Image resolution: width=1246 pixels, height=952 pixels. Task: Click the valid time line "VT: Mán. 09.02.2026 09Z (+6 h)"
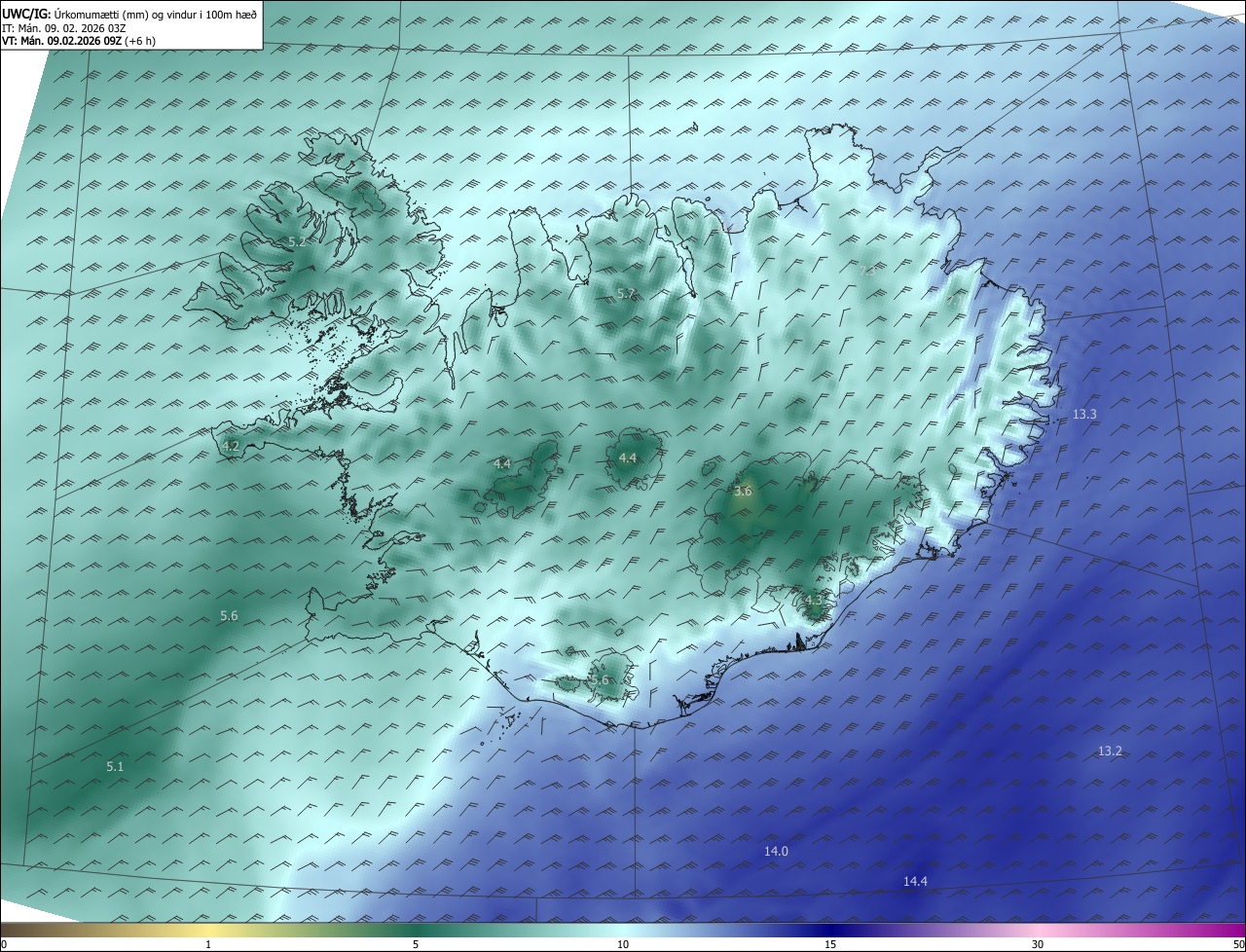pyautogui.click(x=79, y=41)
